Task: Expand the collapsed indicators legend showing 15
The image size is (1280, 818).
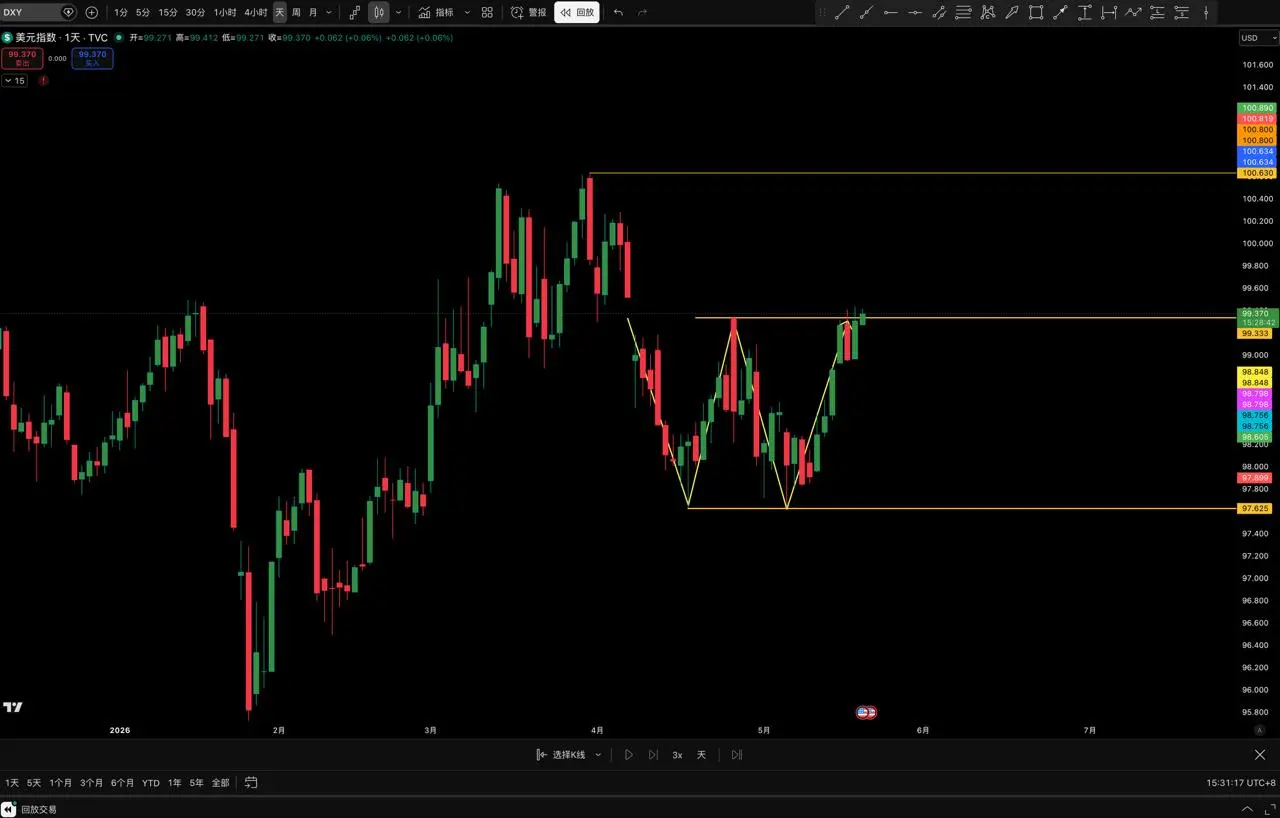Action: pyautogui.click(x=15, y=81)
